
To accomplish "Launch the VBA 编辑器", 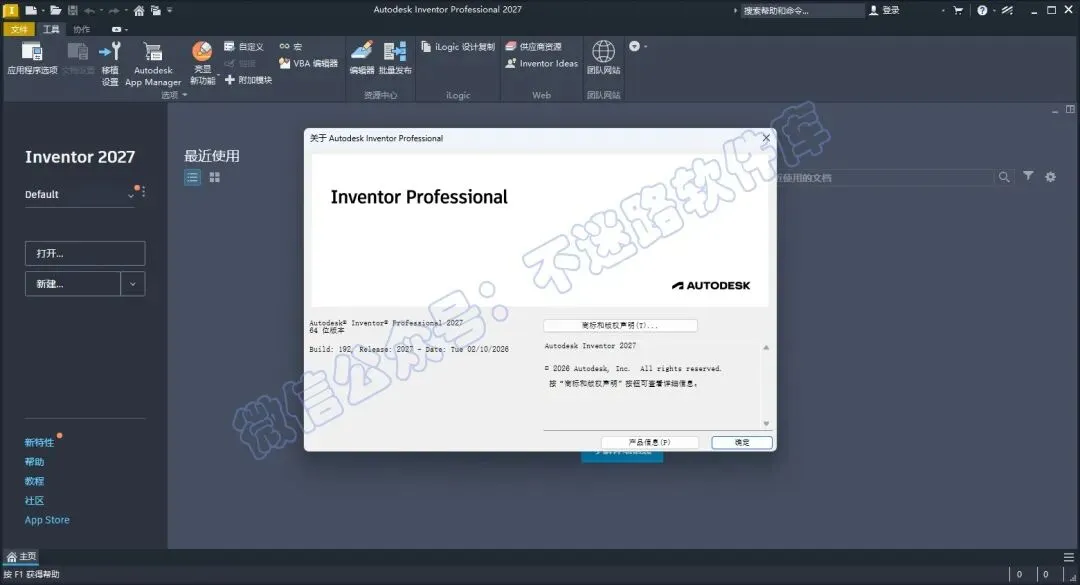I will pyautogui.click(x=308, y=63).
